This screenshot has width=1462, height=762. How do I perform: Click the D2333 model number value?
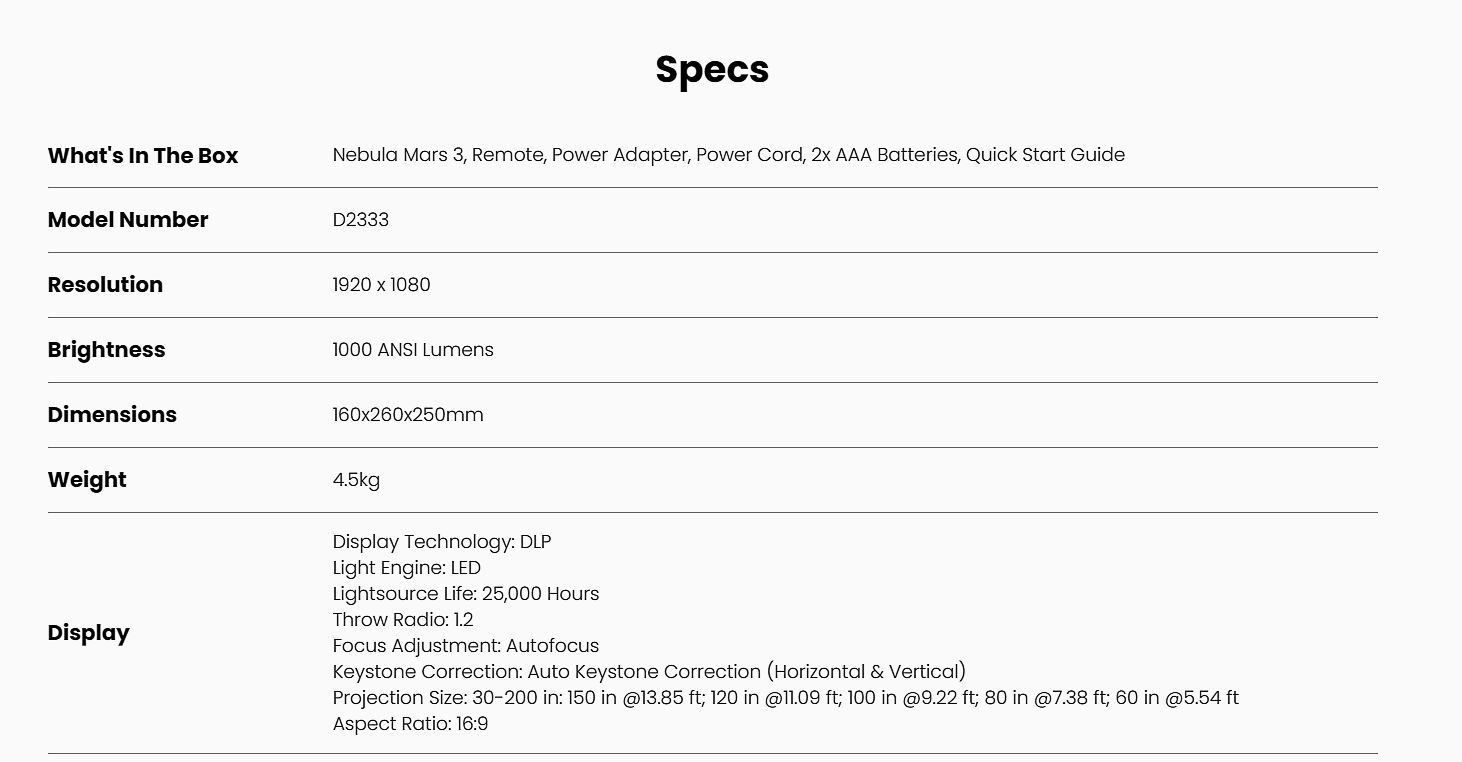tap(360, 220)
